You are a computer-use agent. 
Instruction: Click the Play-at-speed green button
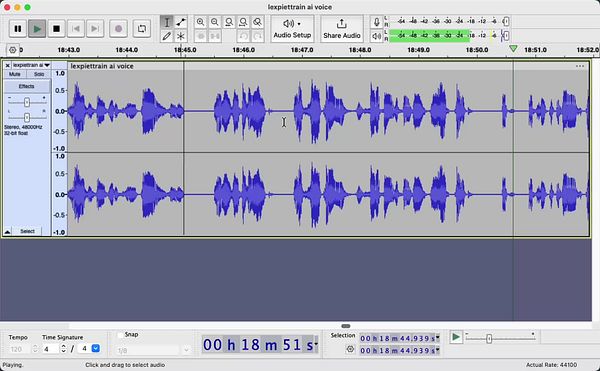click(x=456, y=337)
